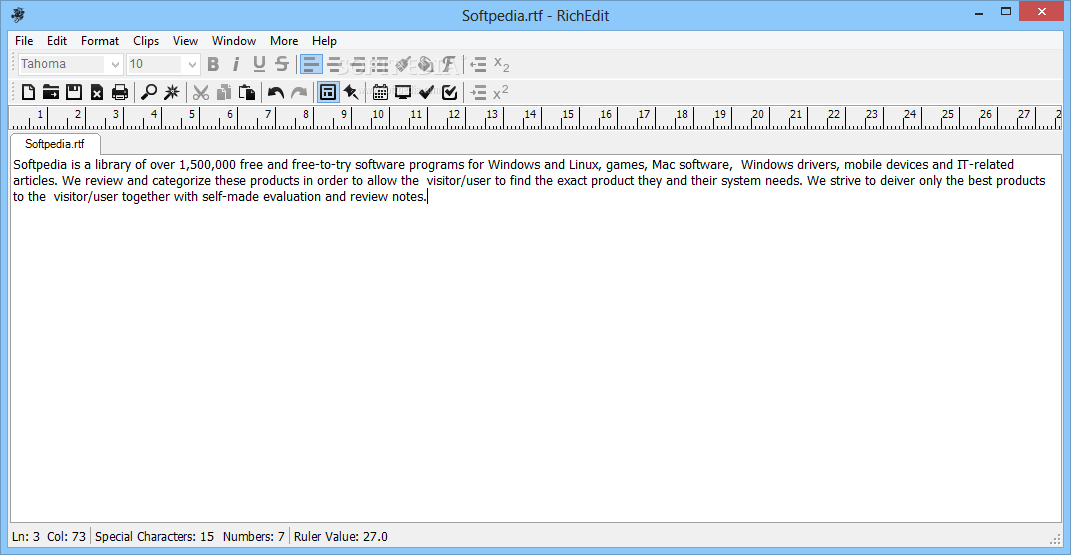Toggle superscript x2 formatting

point(501,92)
